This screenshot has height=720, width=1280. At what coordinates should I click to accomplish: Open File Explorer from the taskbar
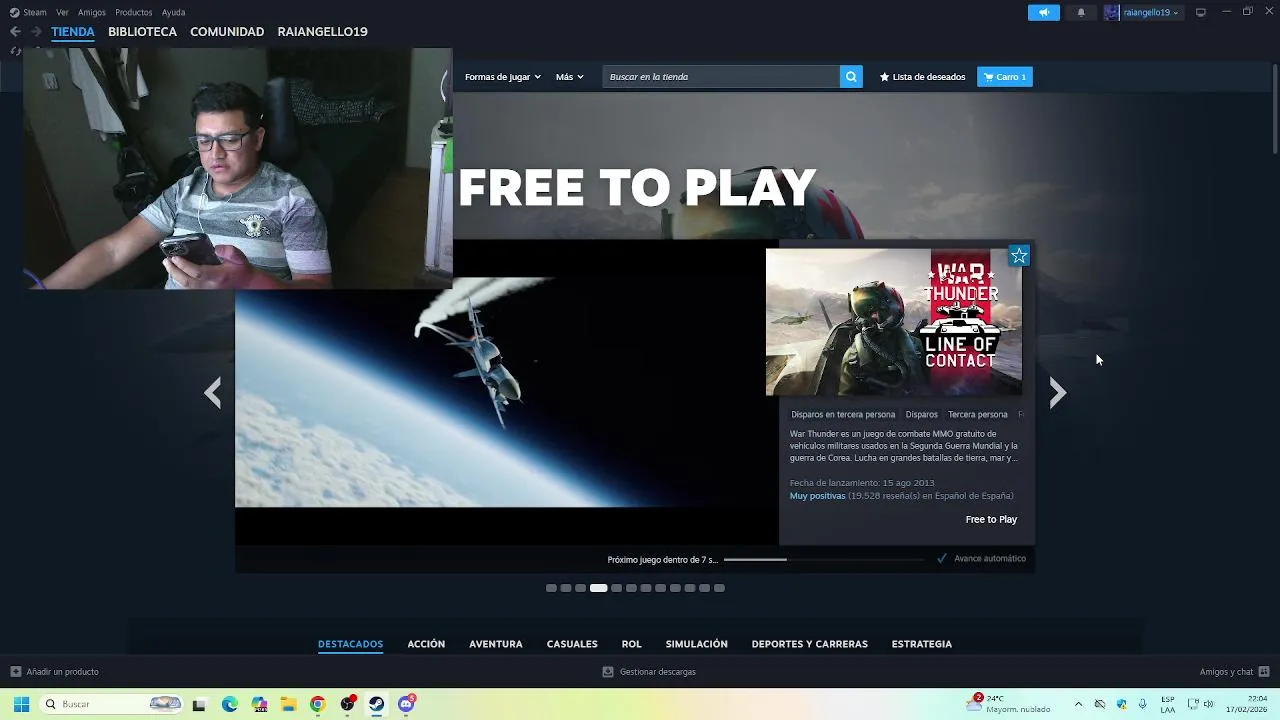click(288, 704)
